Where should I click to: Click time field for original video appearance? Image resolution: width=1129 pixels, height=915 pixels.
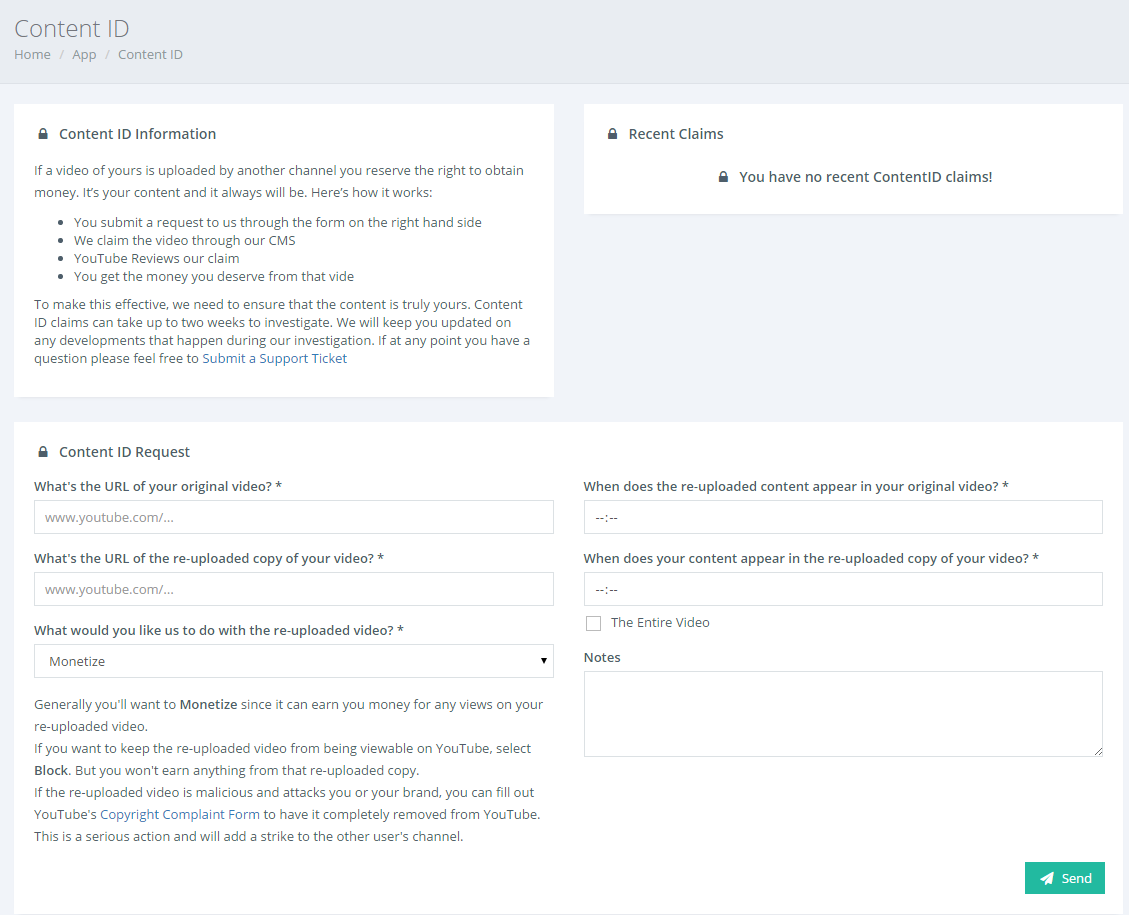coord(843,517)
